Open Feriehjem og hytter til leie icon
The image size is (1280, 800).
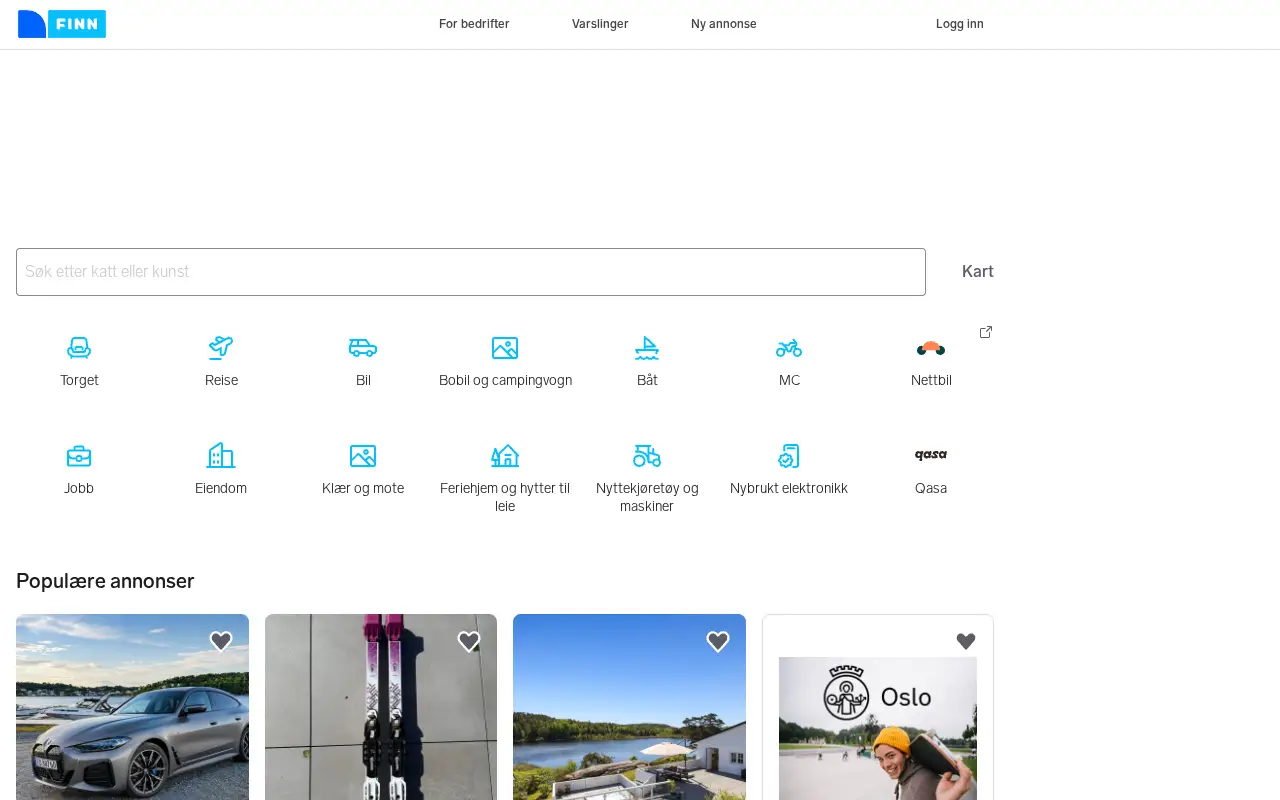coord(505,456)
